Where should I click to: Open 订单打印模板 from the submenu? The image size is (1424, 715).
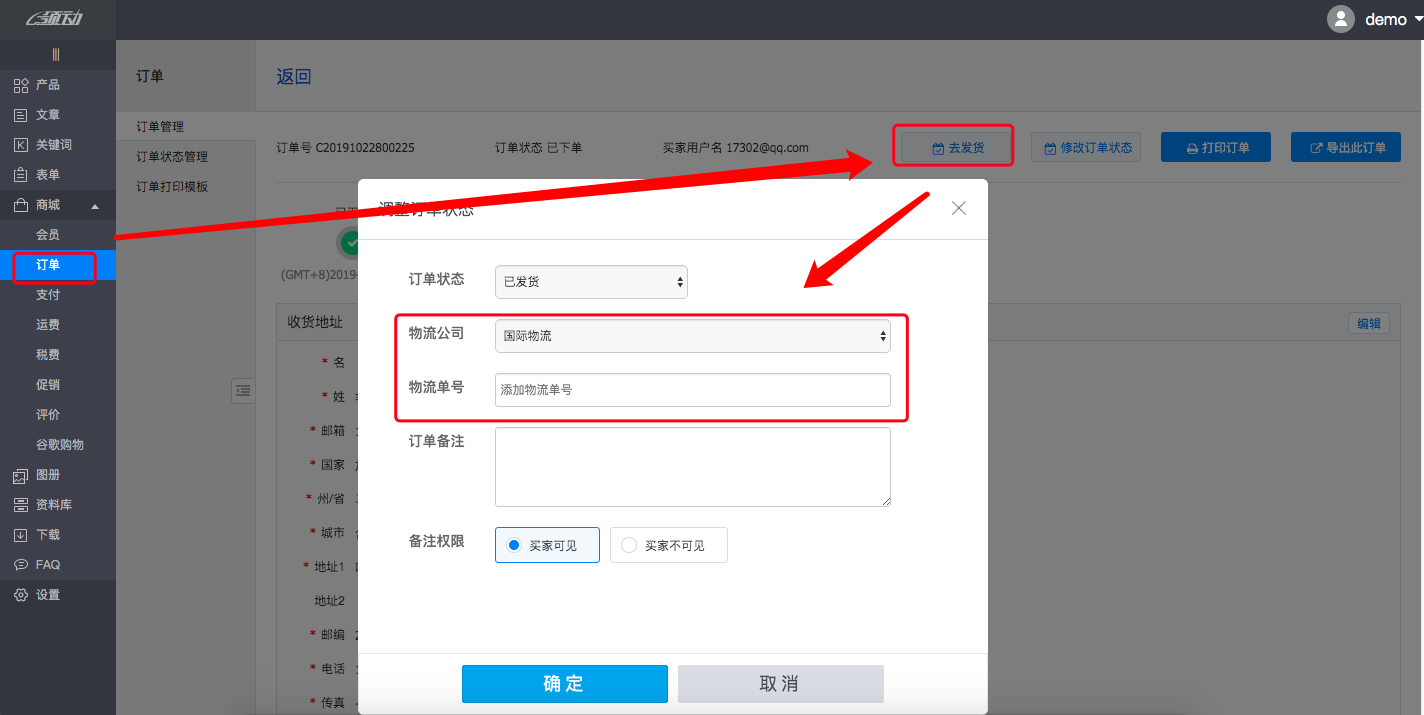pos(175,185)
